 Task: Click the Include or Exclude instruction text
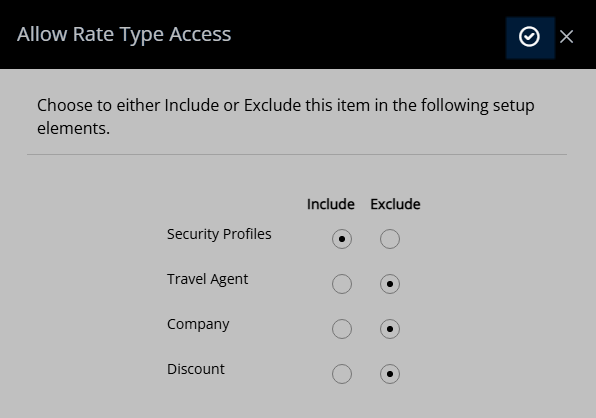[285, 117]
